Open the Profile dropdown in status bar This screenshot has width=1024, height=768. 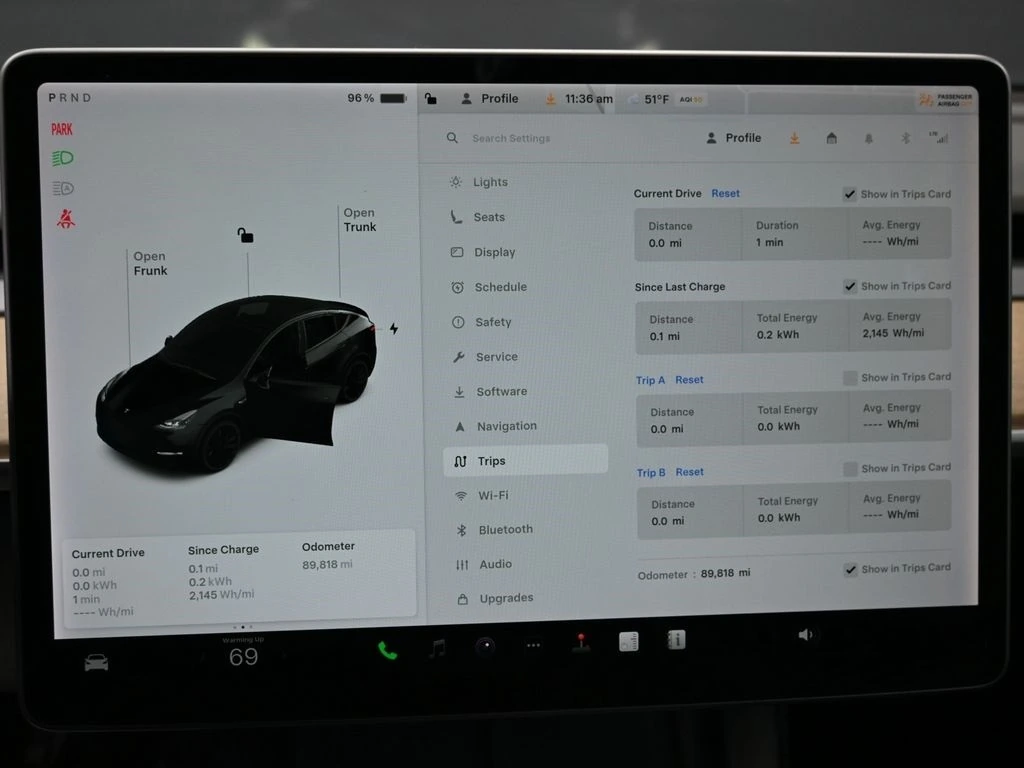[x=489, y=99]
